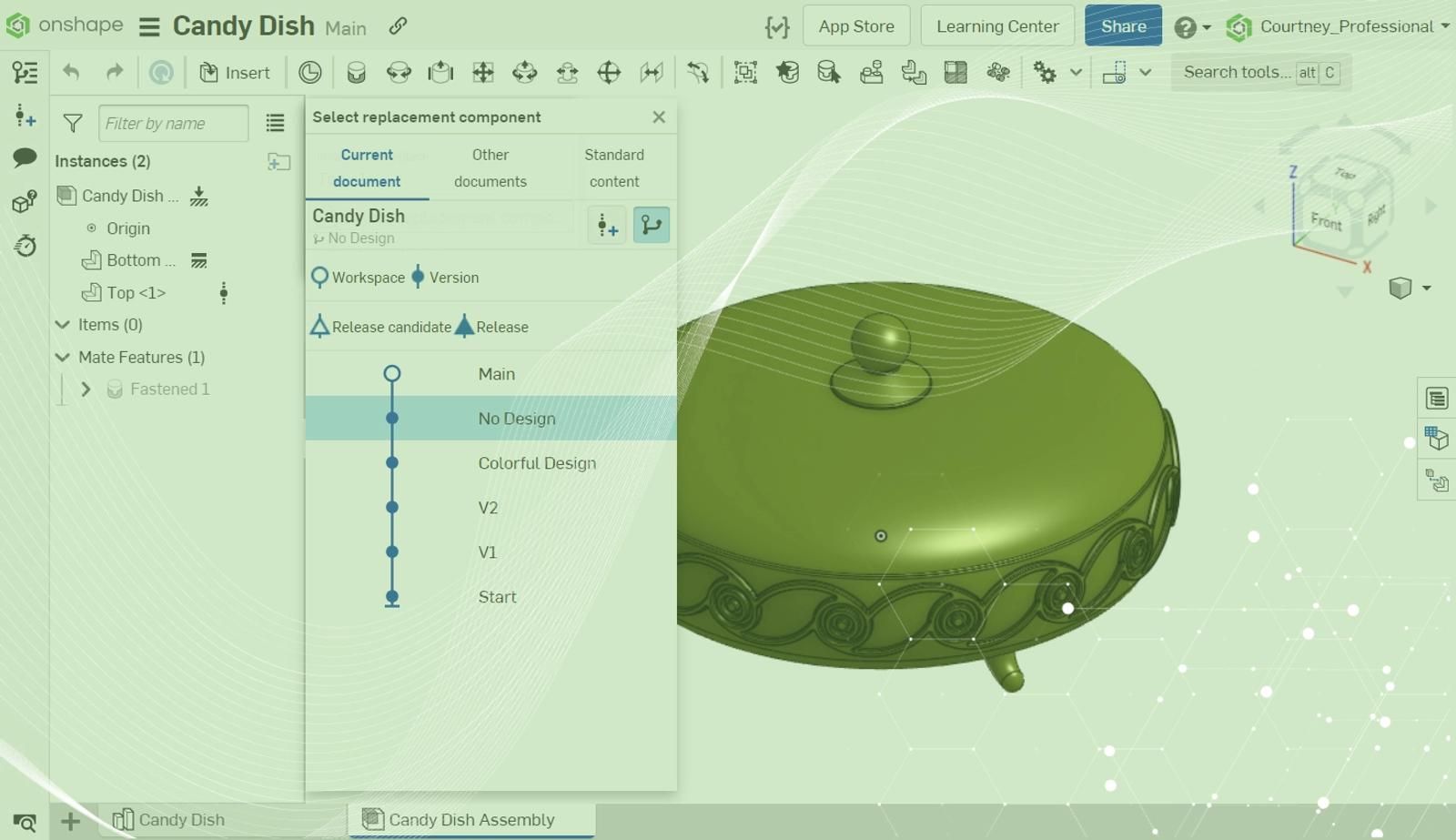1456x840 pixels.
Task: Click the hamburger menu next to onshape logo
Action: coord(149,27)
